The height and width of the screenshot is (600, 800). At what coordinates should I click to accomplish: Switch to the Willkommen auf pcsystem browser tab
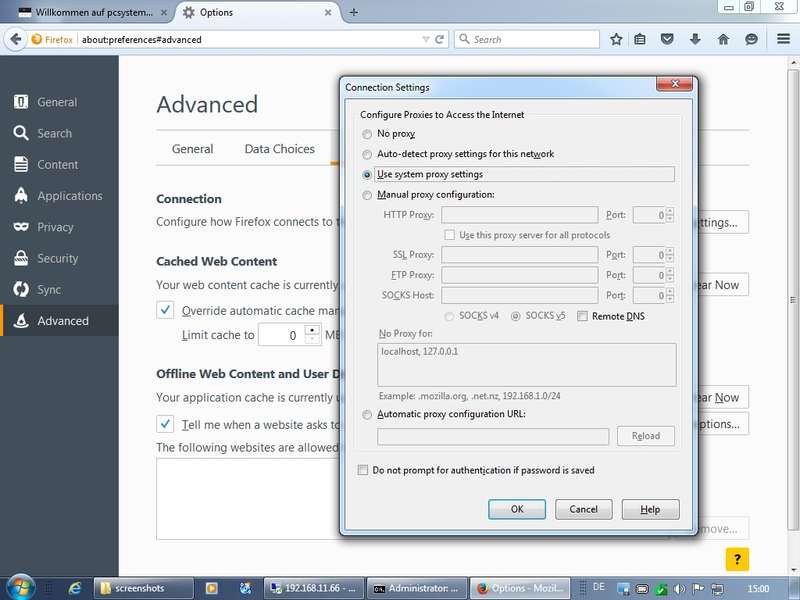point(92,12)
